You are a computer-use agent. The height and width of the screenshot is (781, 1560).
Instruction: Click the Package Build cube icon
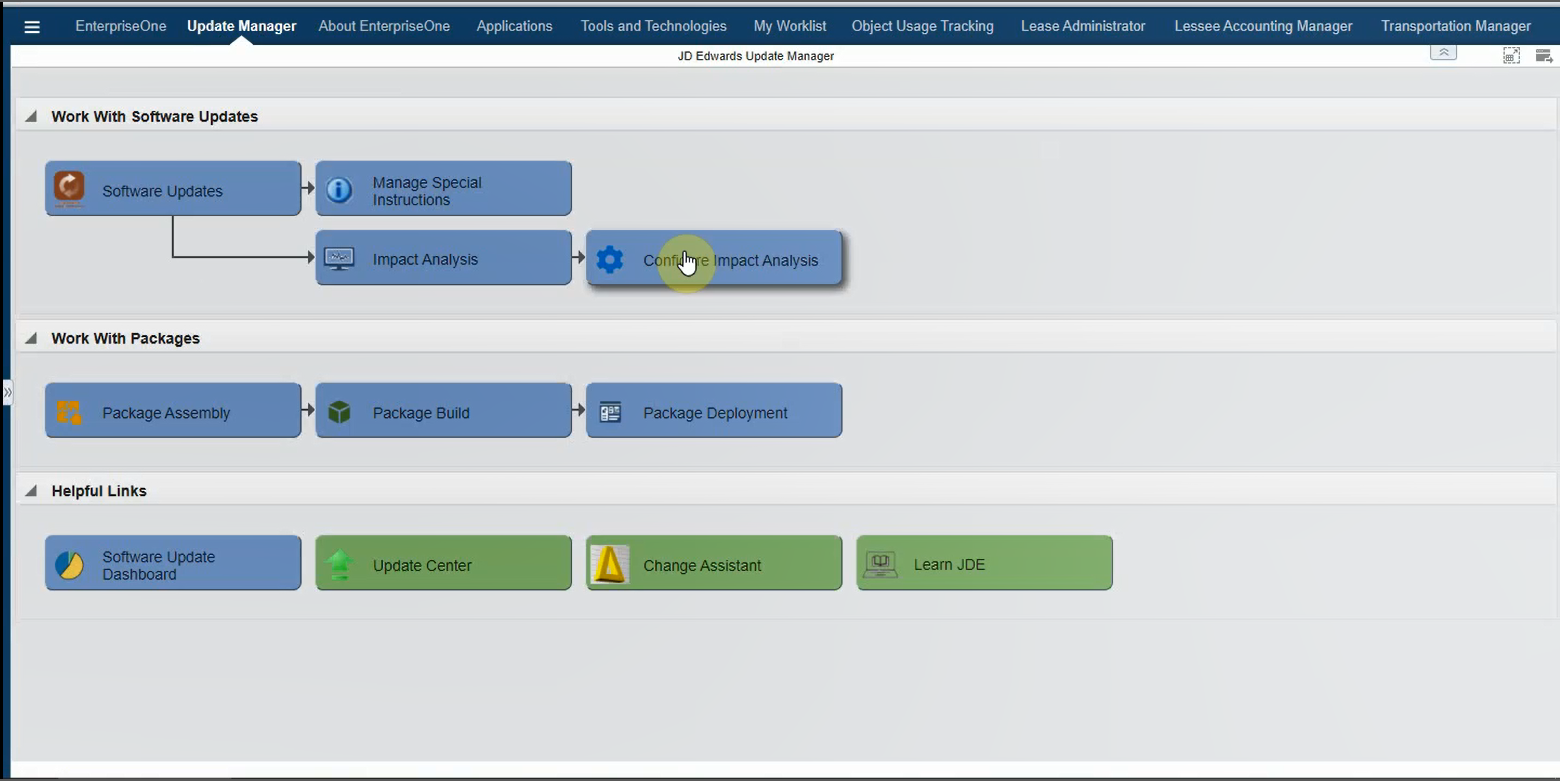pos(339,412)
